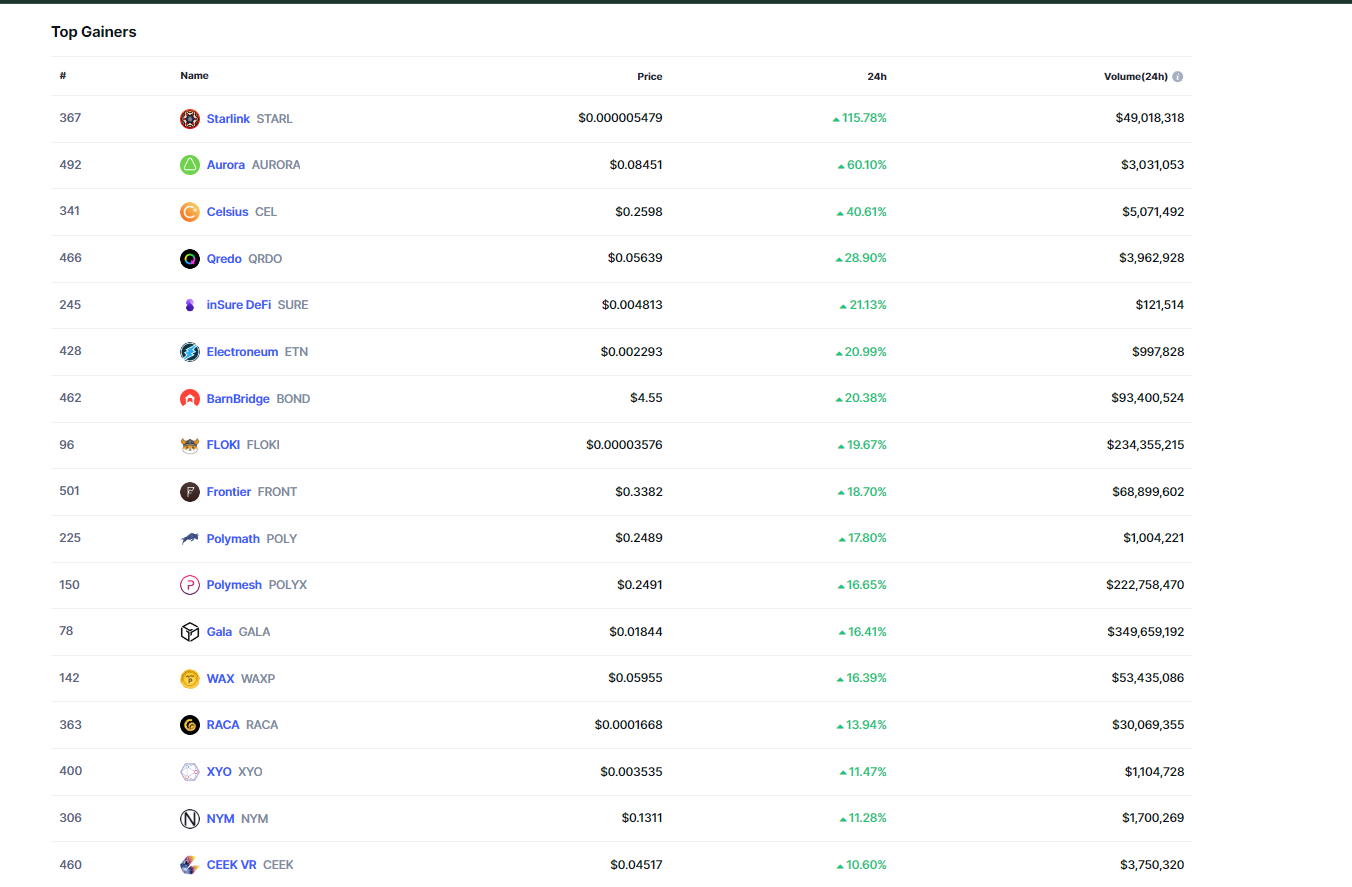
Task: Click the Electroneum lightning logo icon
Action: 190,352
